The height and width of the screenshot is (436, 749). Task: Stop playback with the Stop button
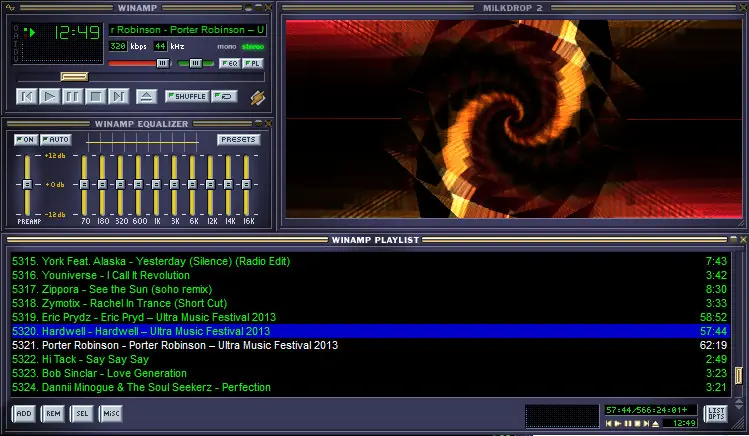pyautogui.click(x=95, y=96)
